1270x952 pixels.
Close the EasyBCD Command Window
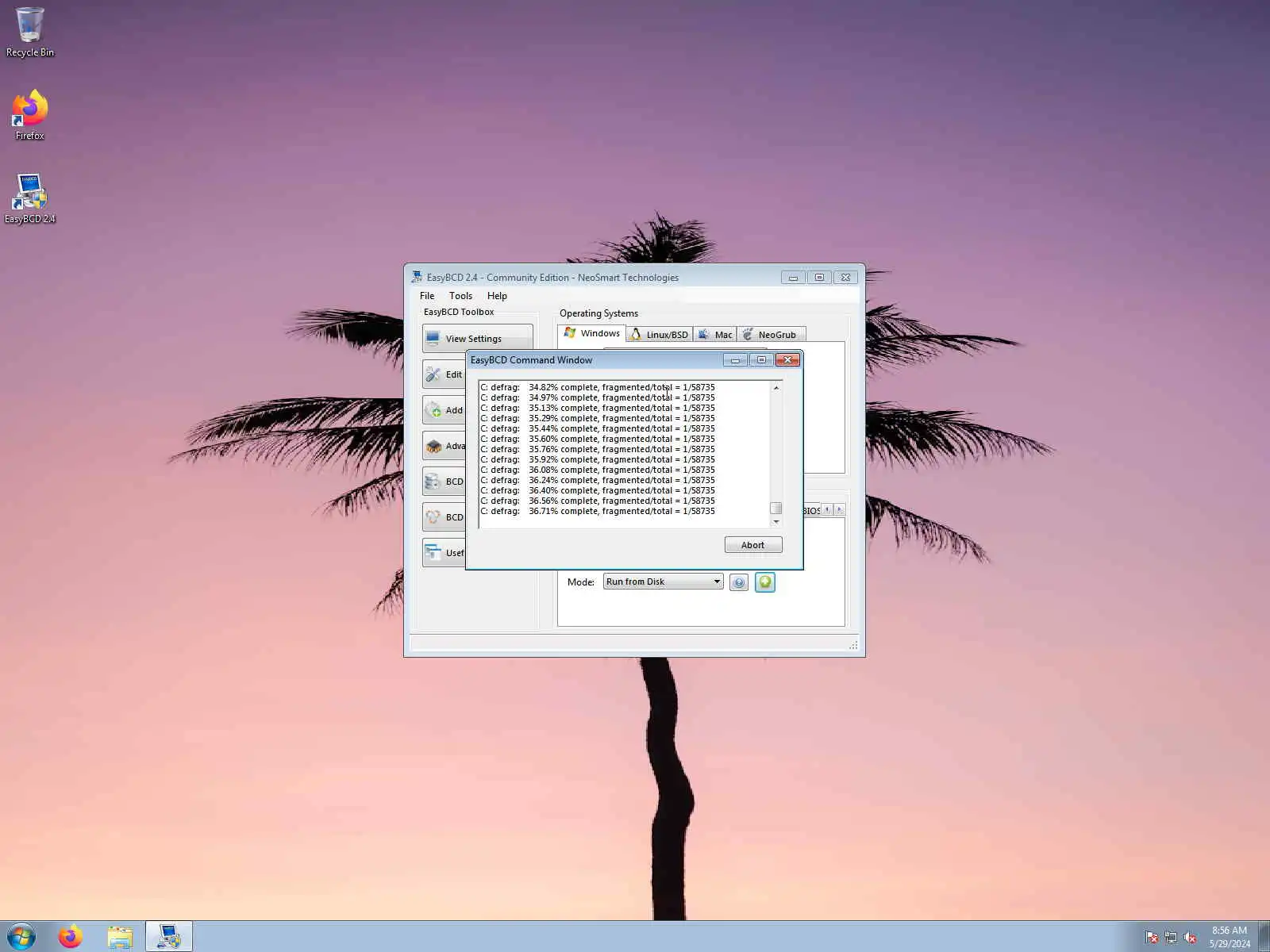pyautogui.click(x=787, y=360)
